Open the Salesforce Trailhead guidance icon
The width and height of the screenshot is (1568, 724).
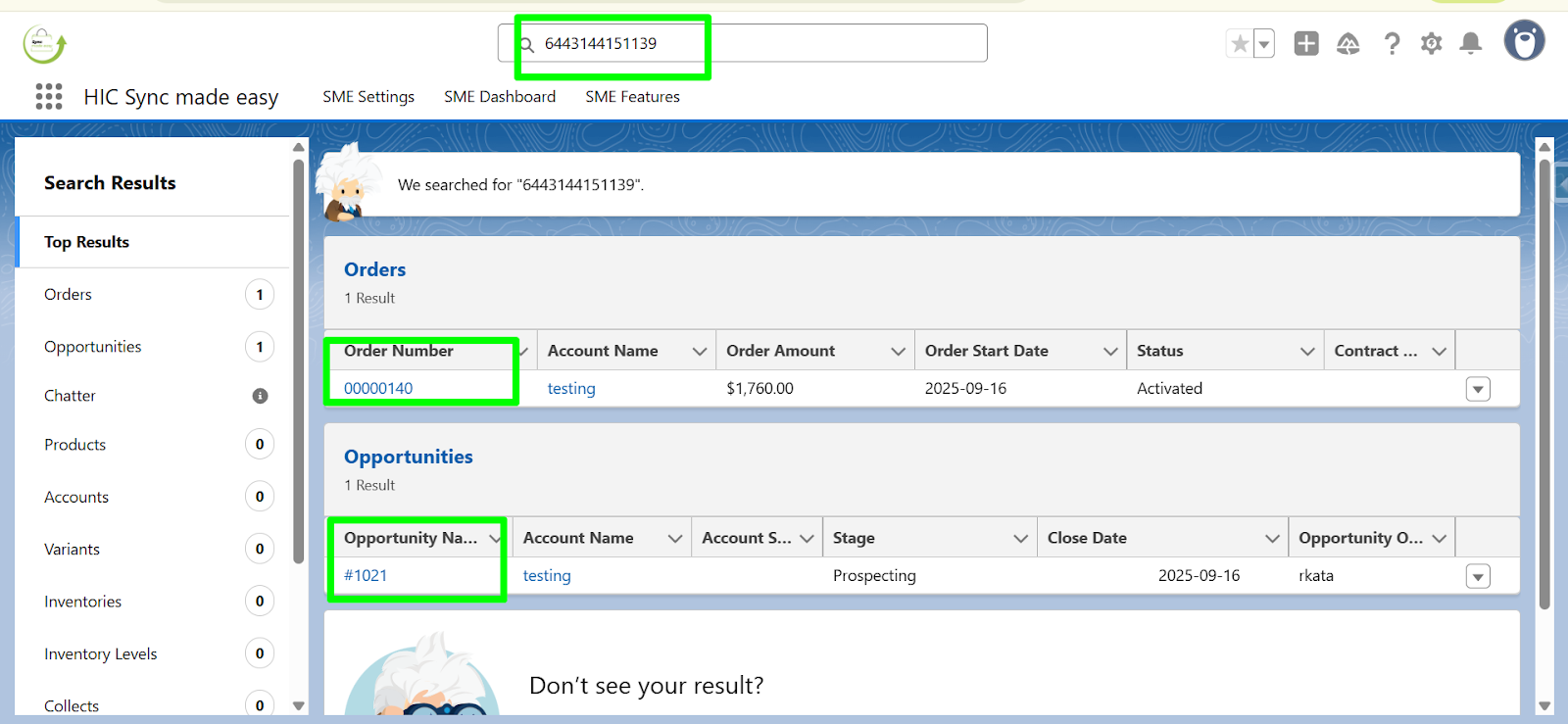pyautogui.click(x=1348, y=43)
